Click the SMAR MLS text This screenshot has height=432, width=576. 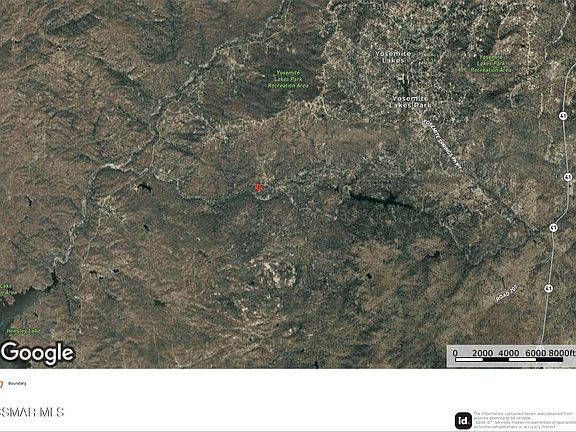32,412
